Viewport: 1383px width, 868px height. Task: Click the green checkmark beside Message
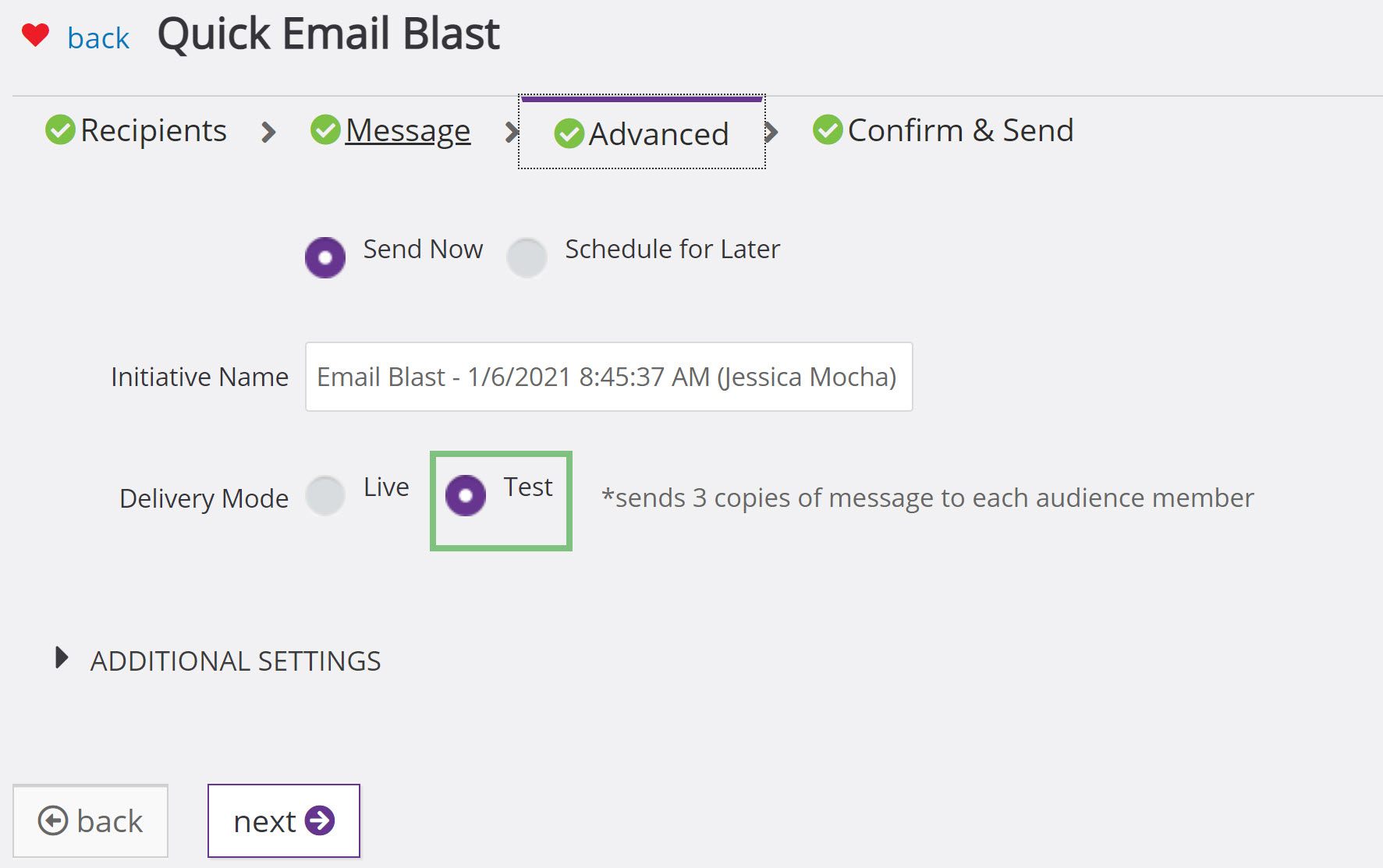tap(325, 129)
